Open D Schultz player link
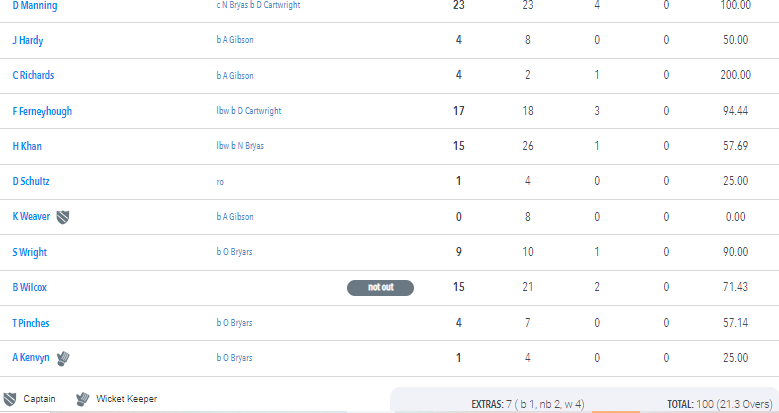The width and height of the screenshot is (779, 413). (31, 181)
